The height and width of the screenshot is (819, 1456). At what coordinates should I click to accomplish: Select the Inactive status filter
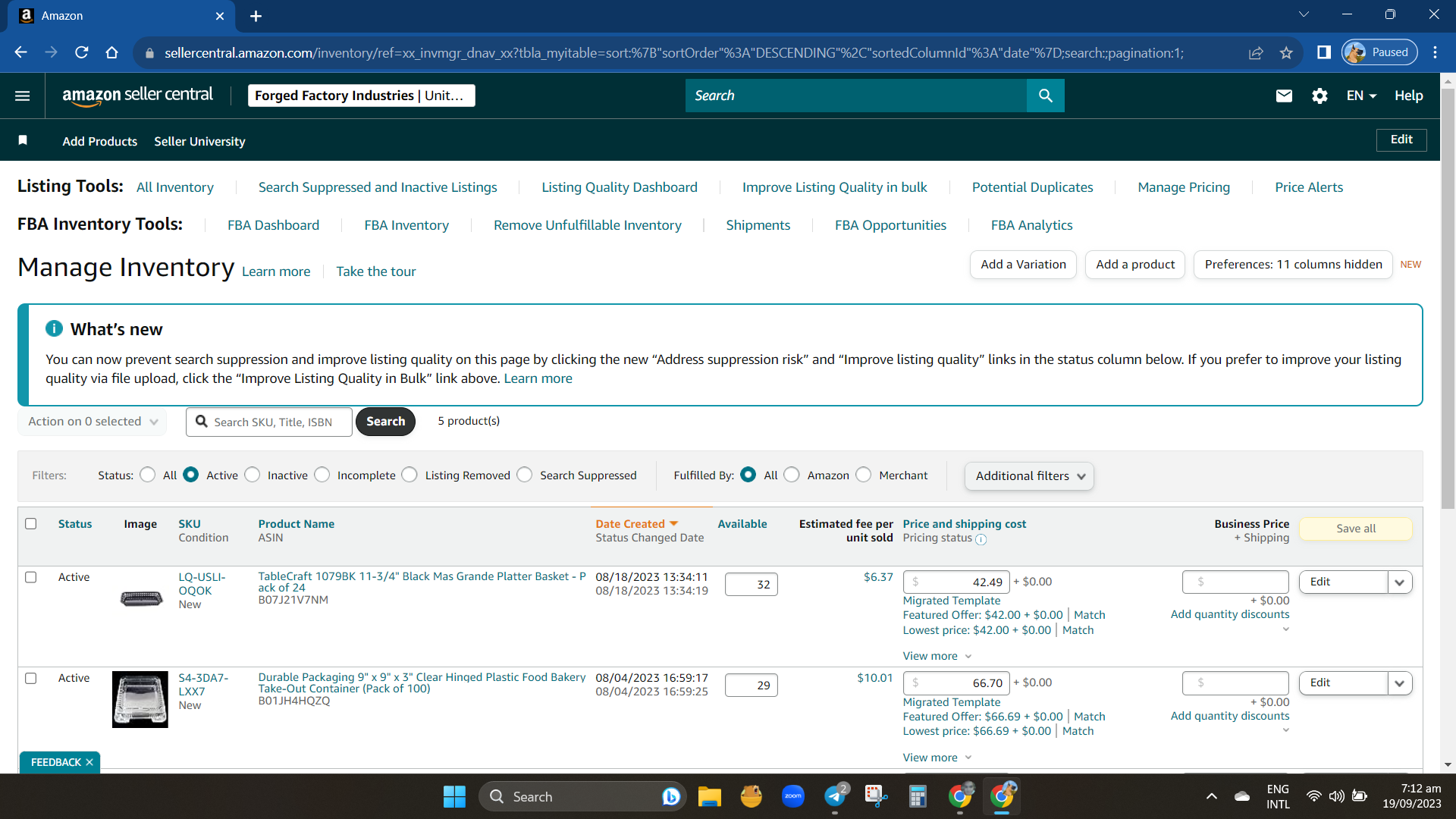[253, 475]
